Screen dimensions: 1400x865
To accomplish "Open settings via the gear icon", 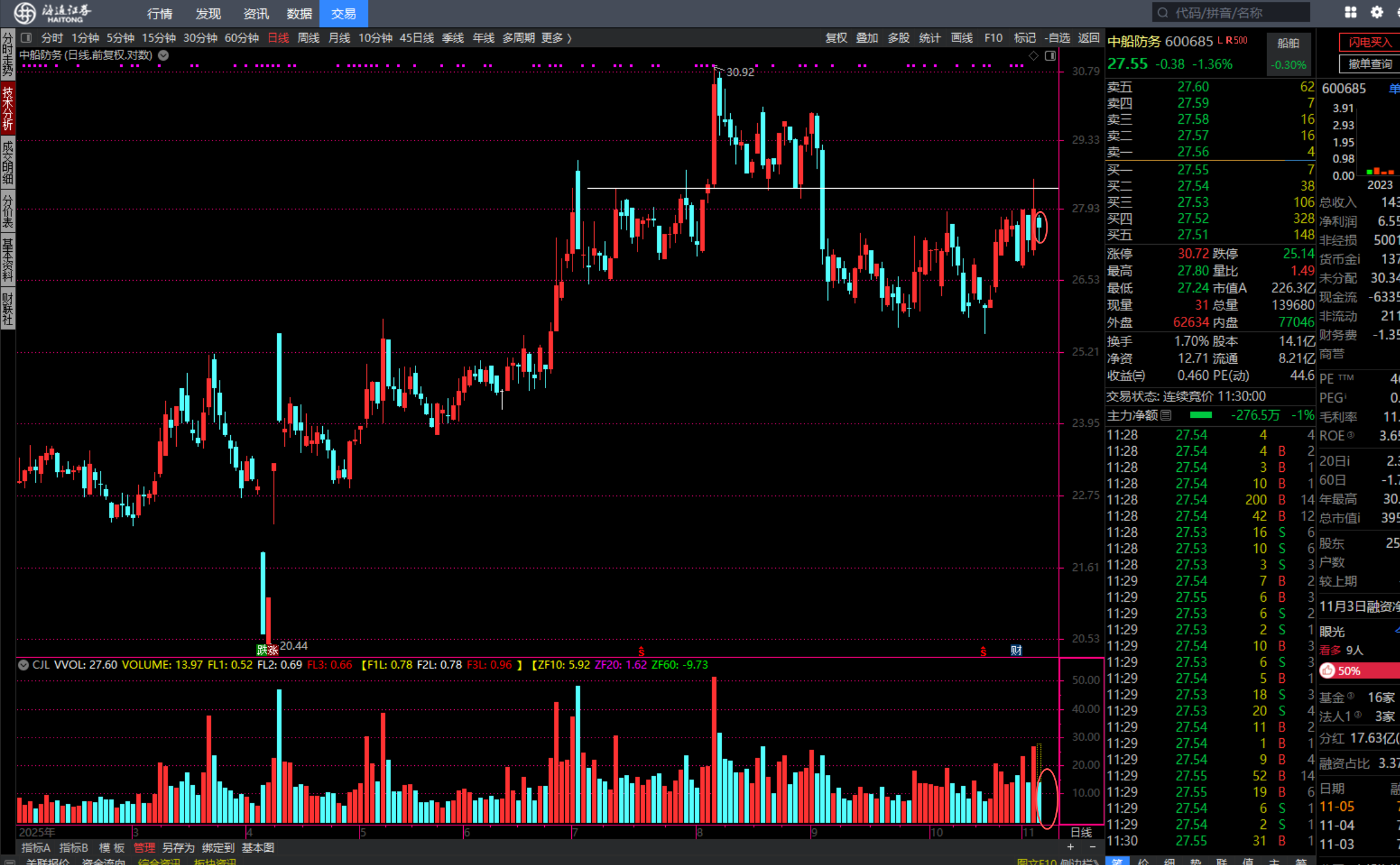I will pyautogui.click(x=1377, y=12).
